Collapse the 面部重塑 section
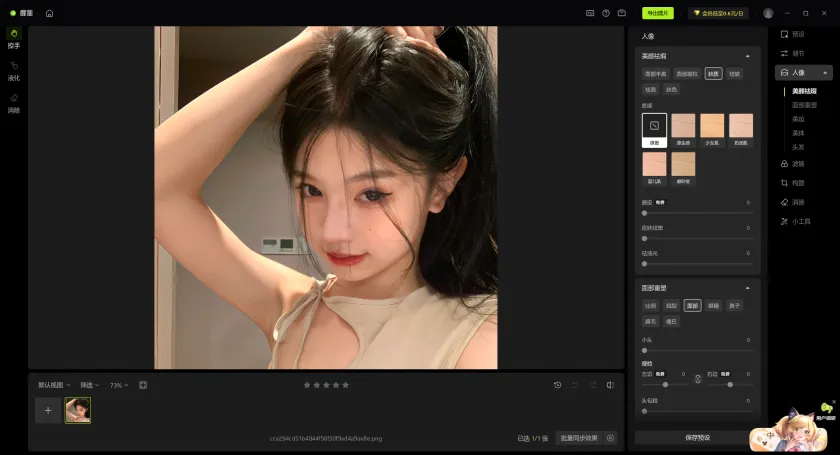 coord(747,288)
